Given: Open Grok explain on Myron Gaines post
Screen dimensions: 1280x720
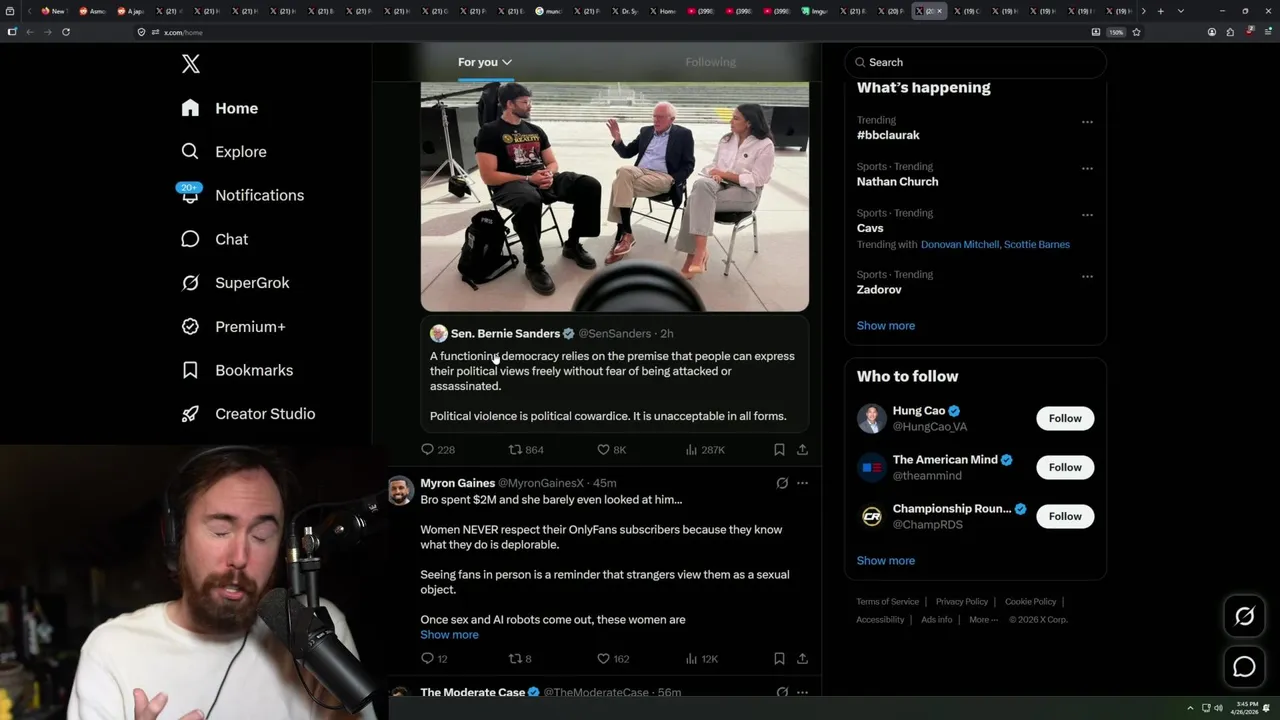Looking at the screenshot, I should [x=782, y=483].
